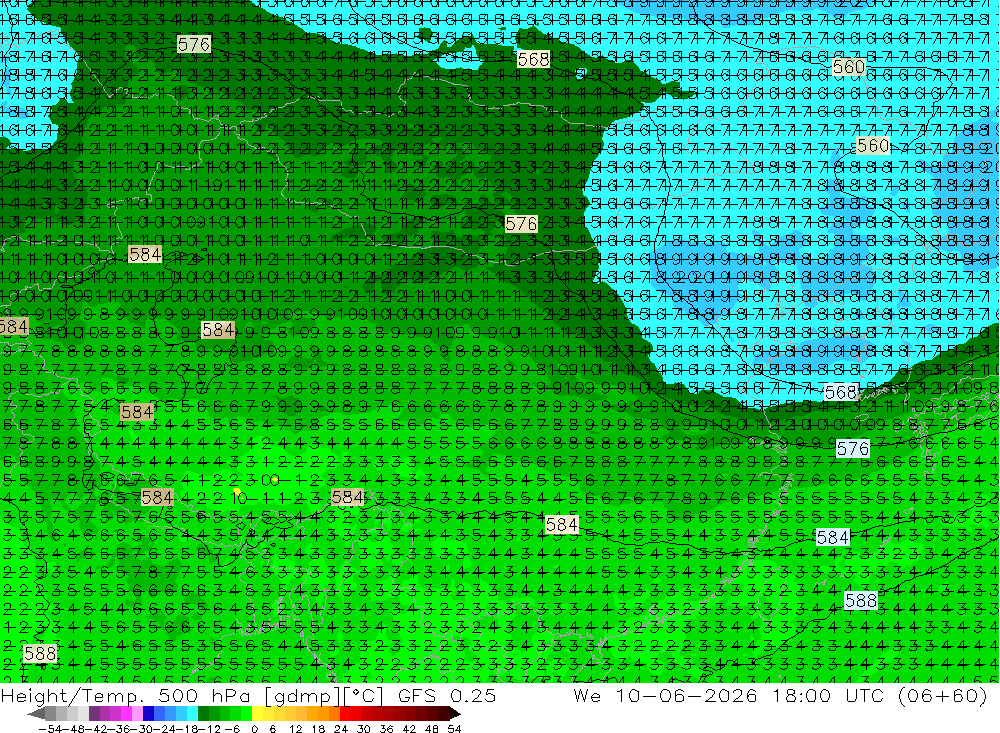Screen dimensions: 1000x733
Task: Select the dark blue swatch in the color scale
Action: [148, 714]
